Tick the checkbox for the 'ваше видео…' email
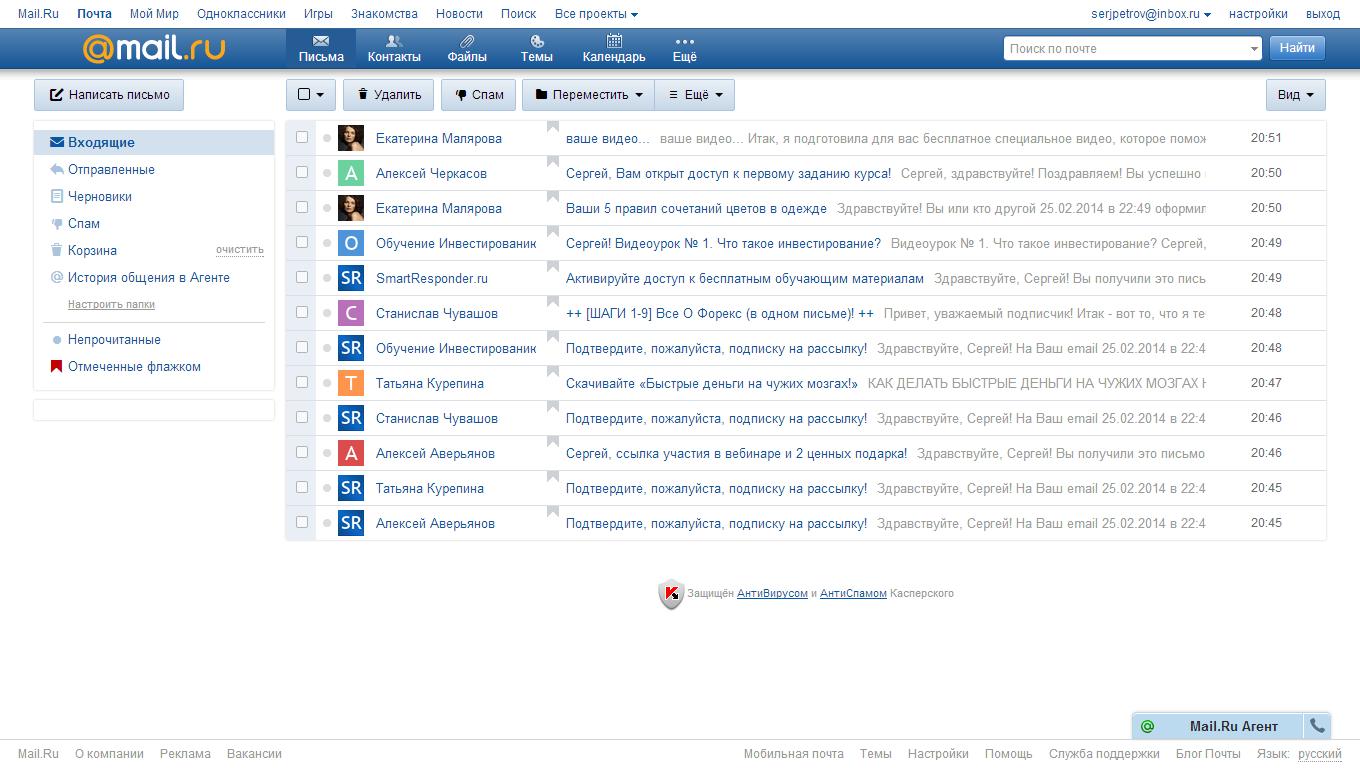The image size is (1360, 768). [302, 137]
